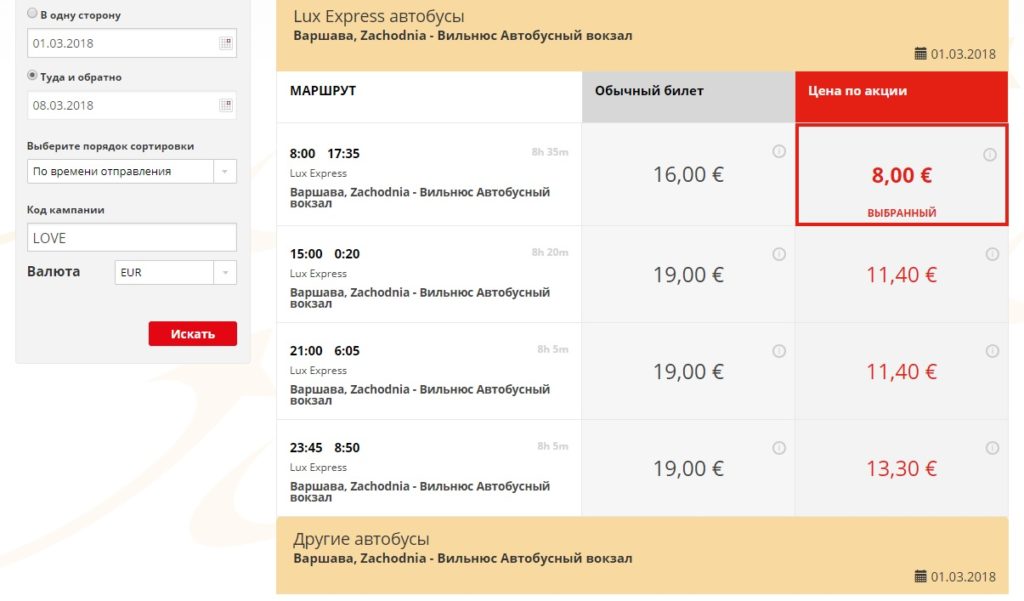Viewport: 1024px width, 601px height.
Task: Show info for 15:00 promo 11,40 € price
Action: pos(992,254)
